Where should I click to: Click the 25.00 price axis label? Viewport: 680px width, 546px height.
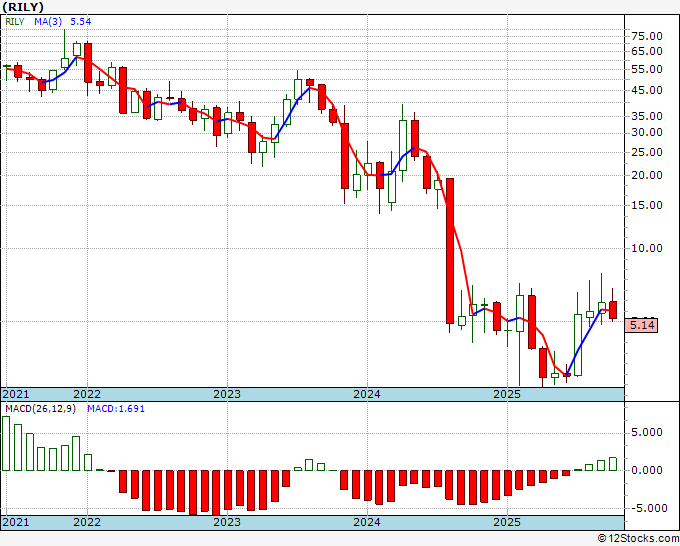pyautogui.click(x=647, y=152)
